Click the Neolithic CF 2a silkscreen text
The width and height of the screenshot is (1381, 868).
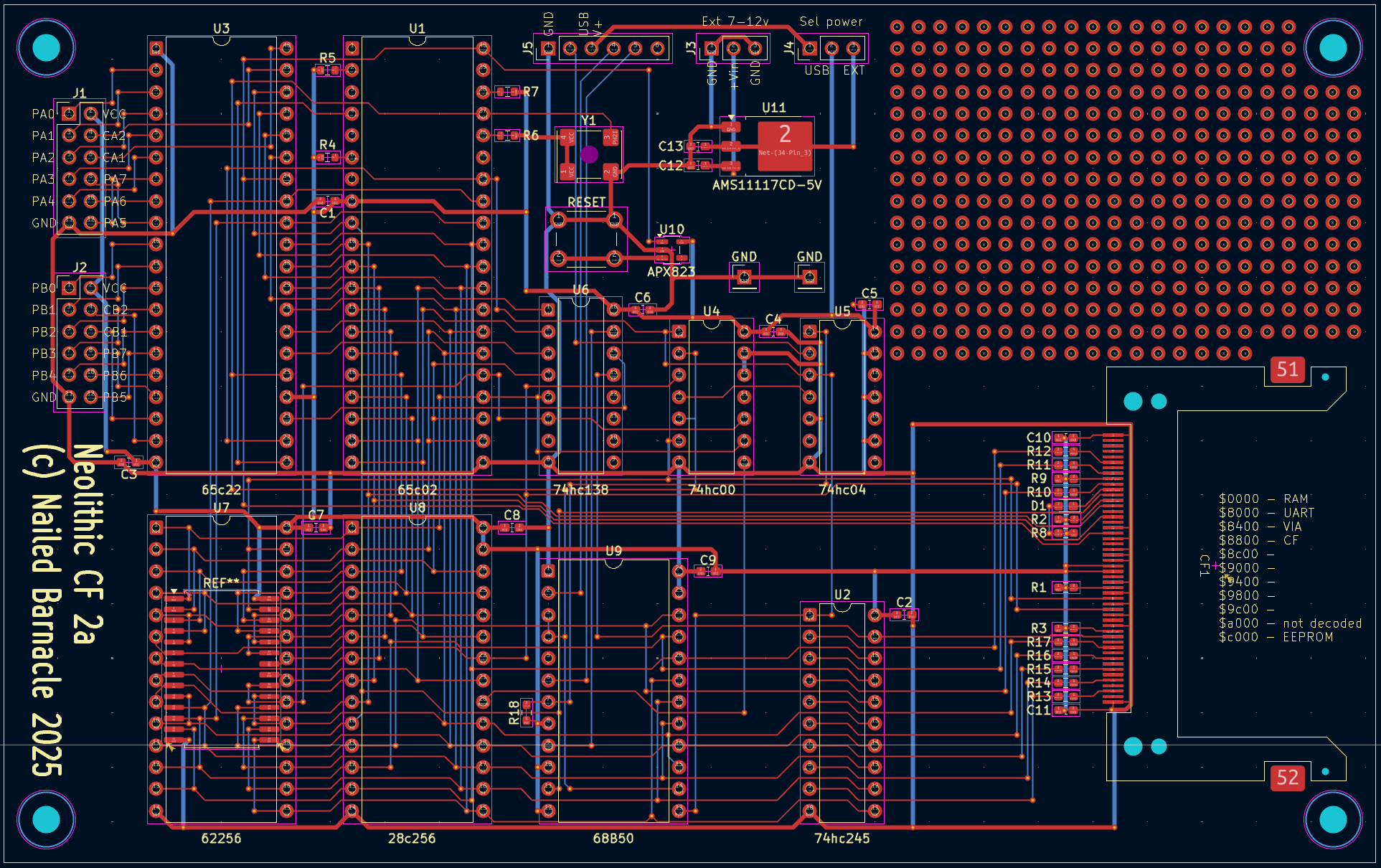pos(88,544)
